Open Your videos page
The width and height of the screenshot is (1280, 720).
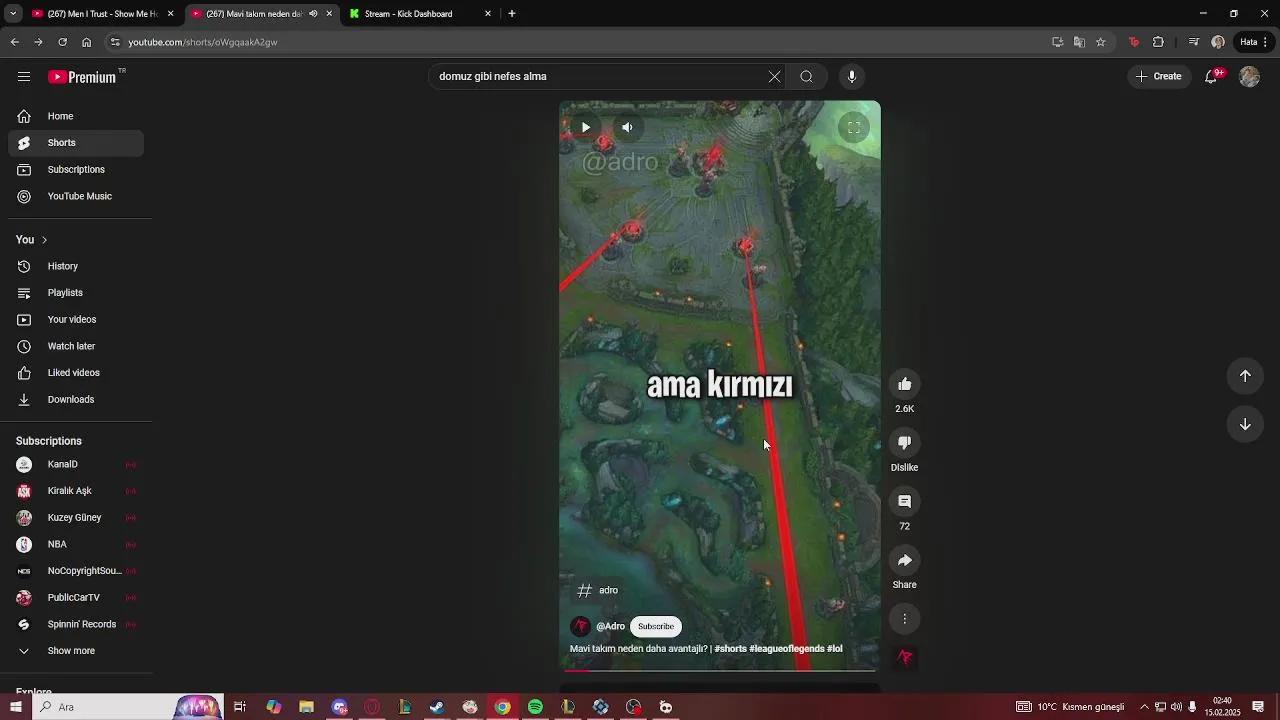pyautogui.click(x=76, y=320)
